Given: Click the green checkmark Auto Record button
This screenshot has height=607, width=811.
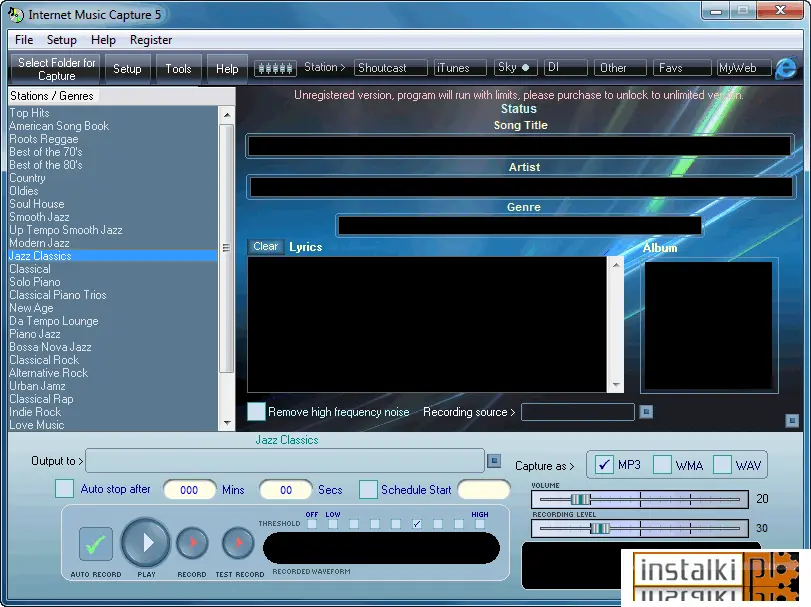Looking at the screenshot, I should (96, 544).
